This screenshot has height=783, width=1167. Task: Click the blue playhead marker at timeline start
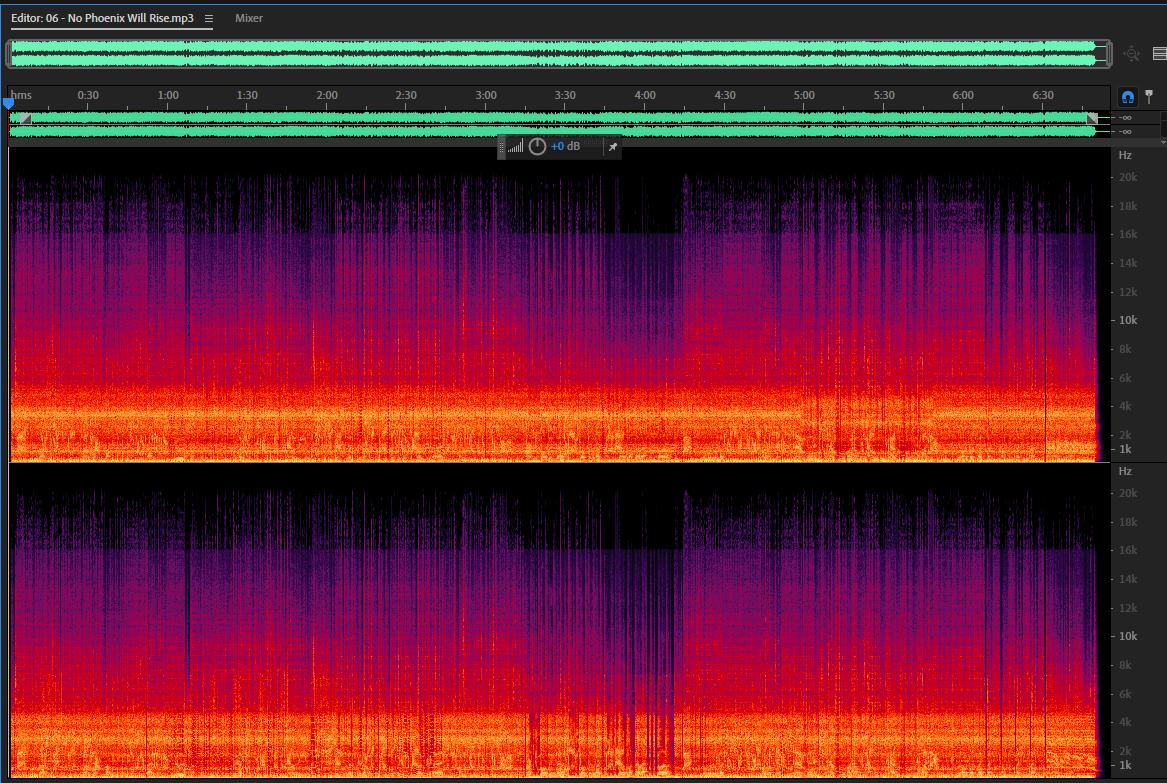click(8, 104)
